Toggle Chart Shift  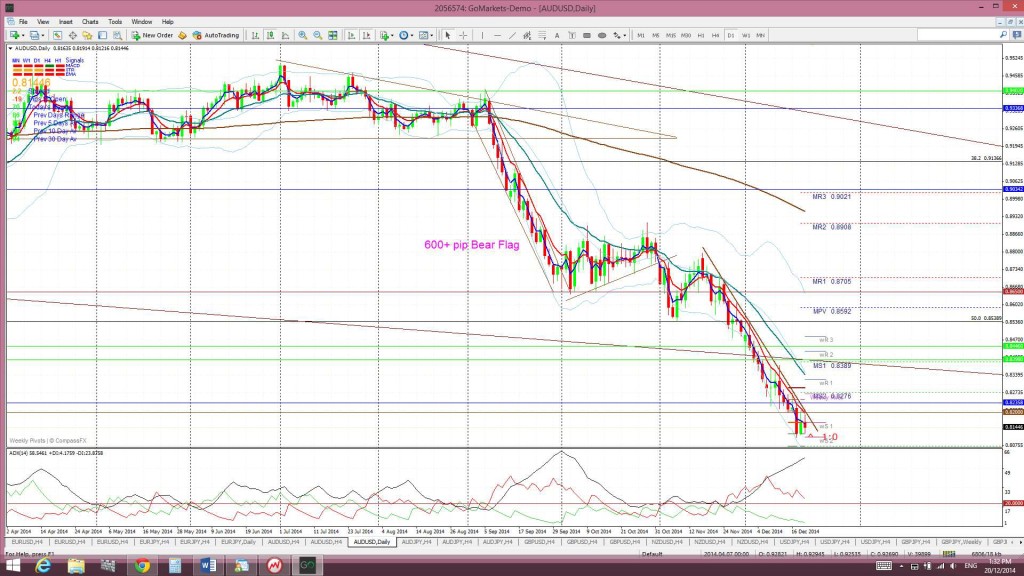[366, 35]
